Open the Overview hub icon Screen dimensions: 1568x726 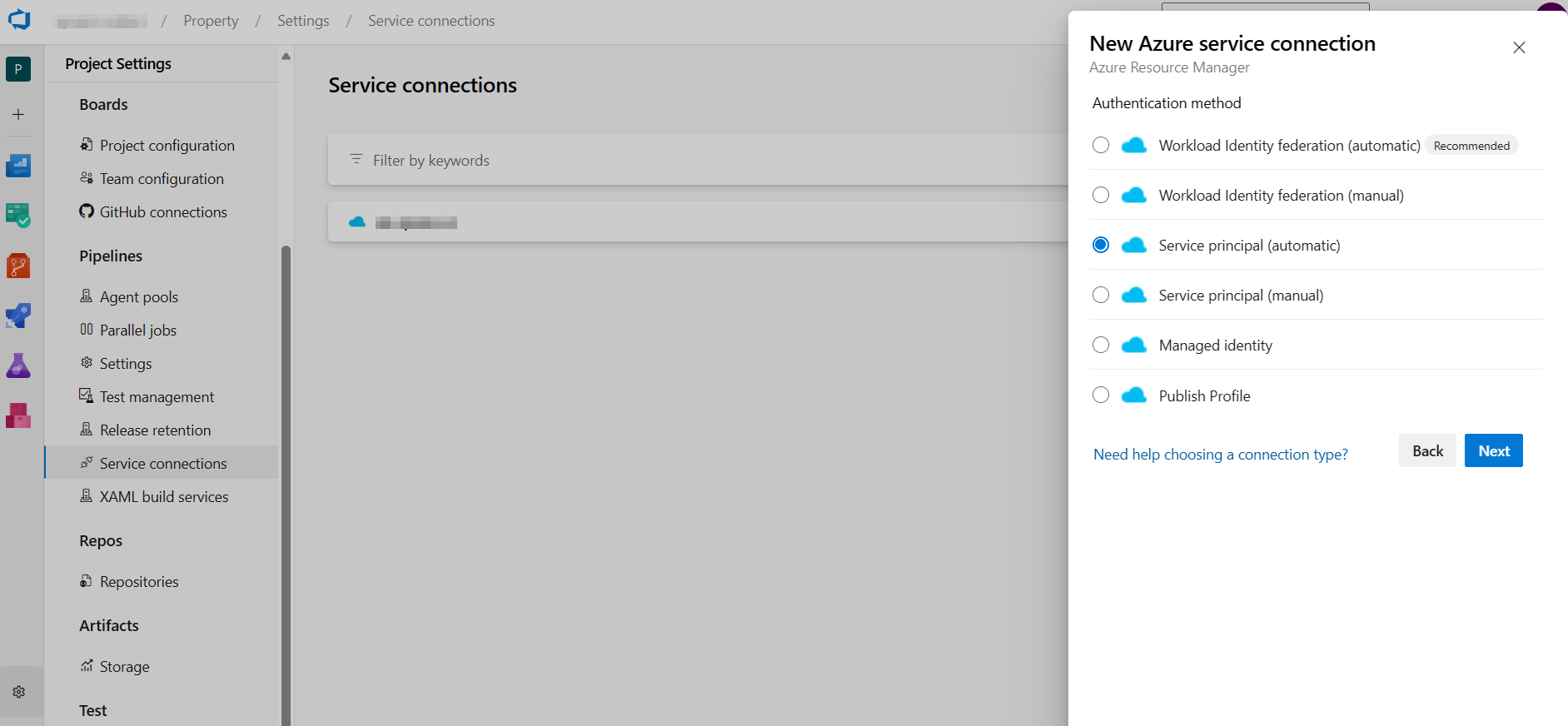[x=18, y=166]
